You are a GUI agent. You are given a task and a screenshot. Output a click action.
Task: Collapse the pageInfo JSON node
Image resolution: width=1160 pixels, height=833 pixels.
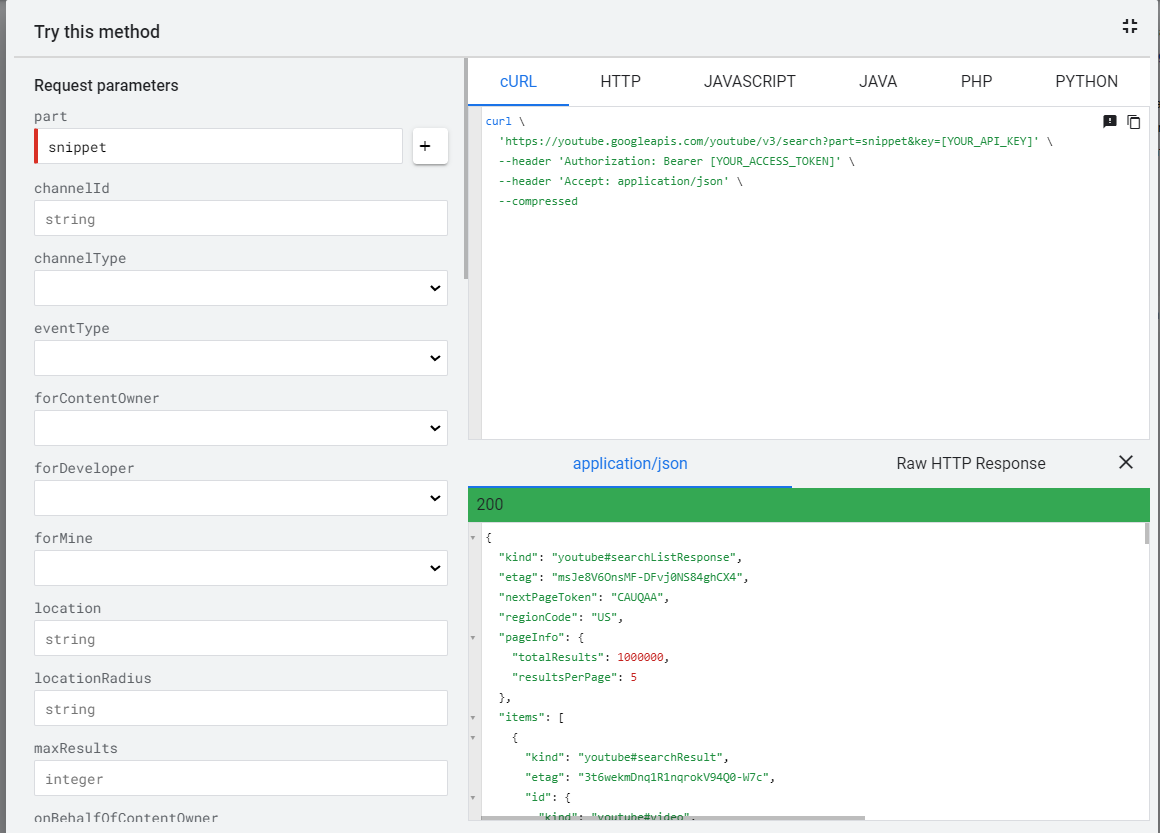pyautogui.click(x=473, y=638)
